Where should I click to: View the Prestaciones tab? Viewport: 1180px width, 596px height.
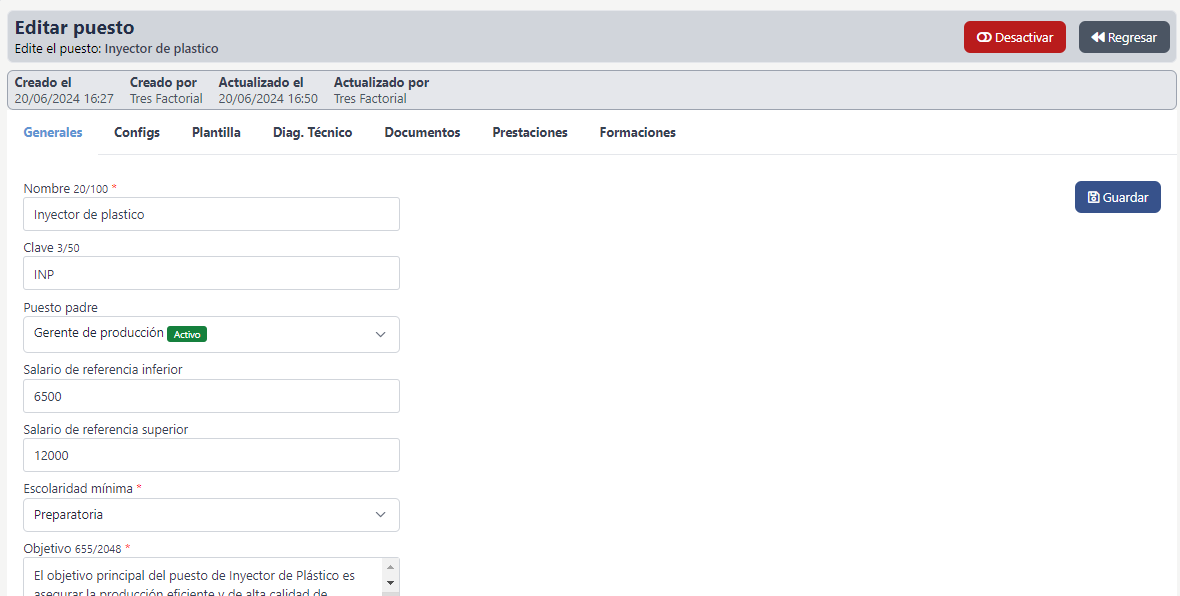click(530, 132)
